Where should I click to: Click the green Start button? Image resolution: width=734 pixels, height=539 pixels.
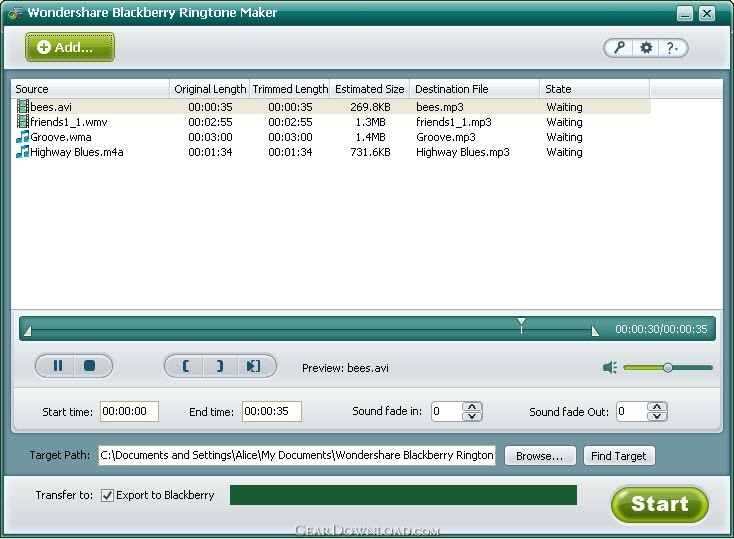tap(660, 504)
